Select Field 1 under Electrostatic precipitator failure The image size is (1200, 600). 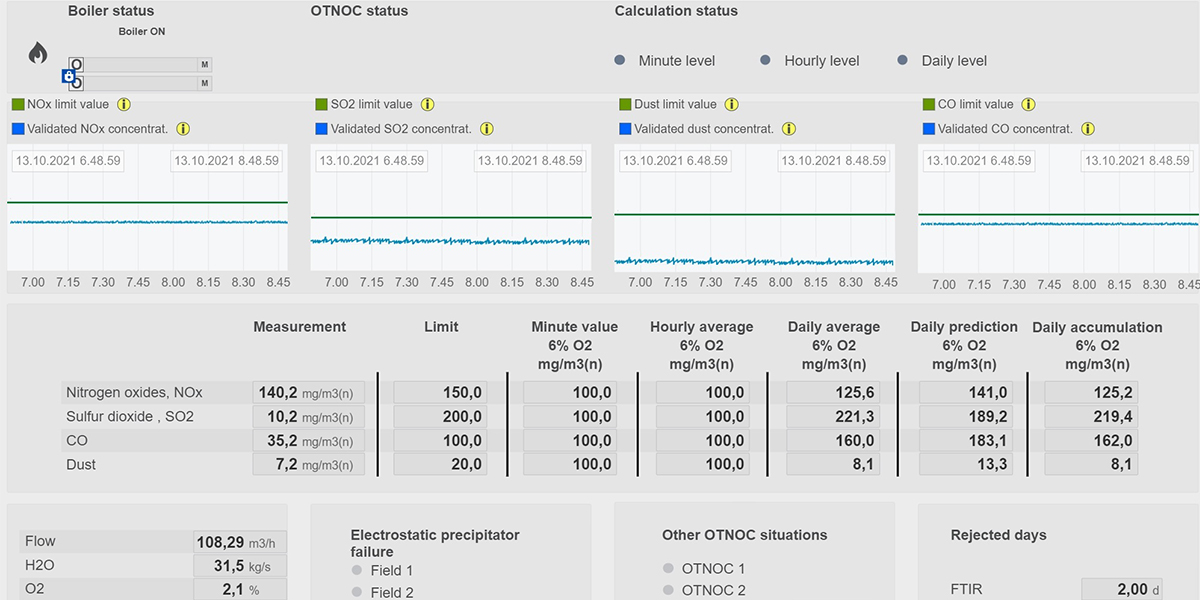[x=355, y=572]
